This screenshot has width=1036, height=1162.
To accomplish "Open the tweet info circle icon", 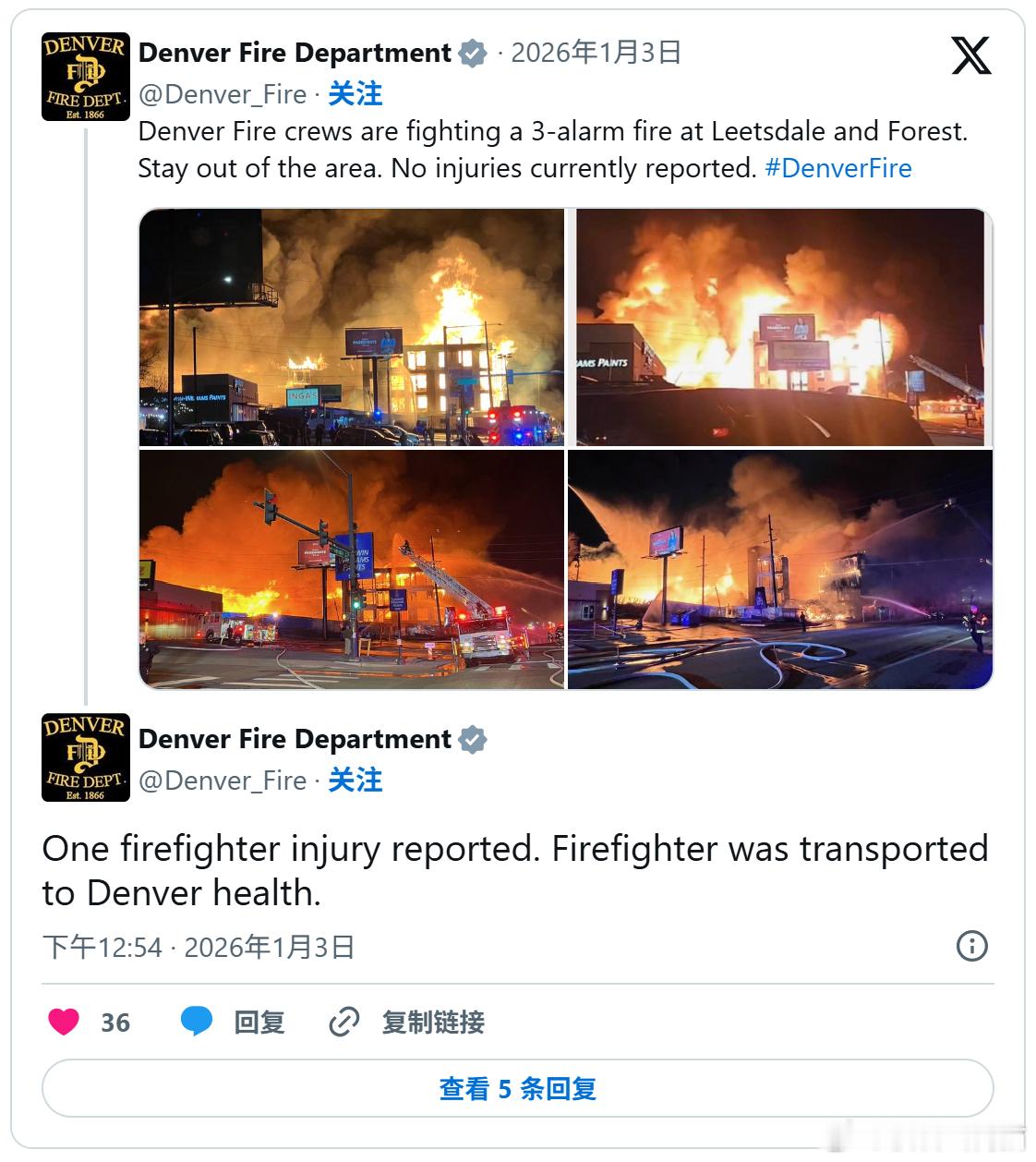I will (971, 946).
